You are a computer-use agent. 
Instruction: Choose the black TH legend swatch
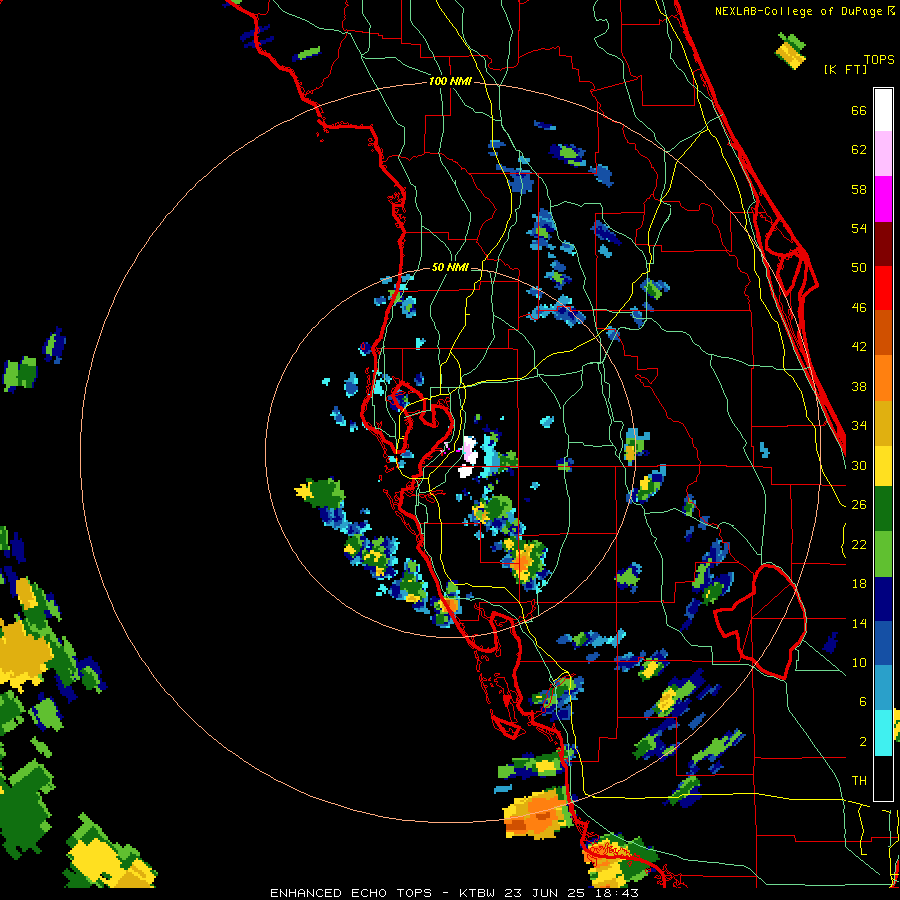(x=883, y=778)
